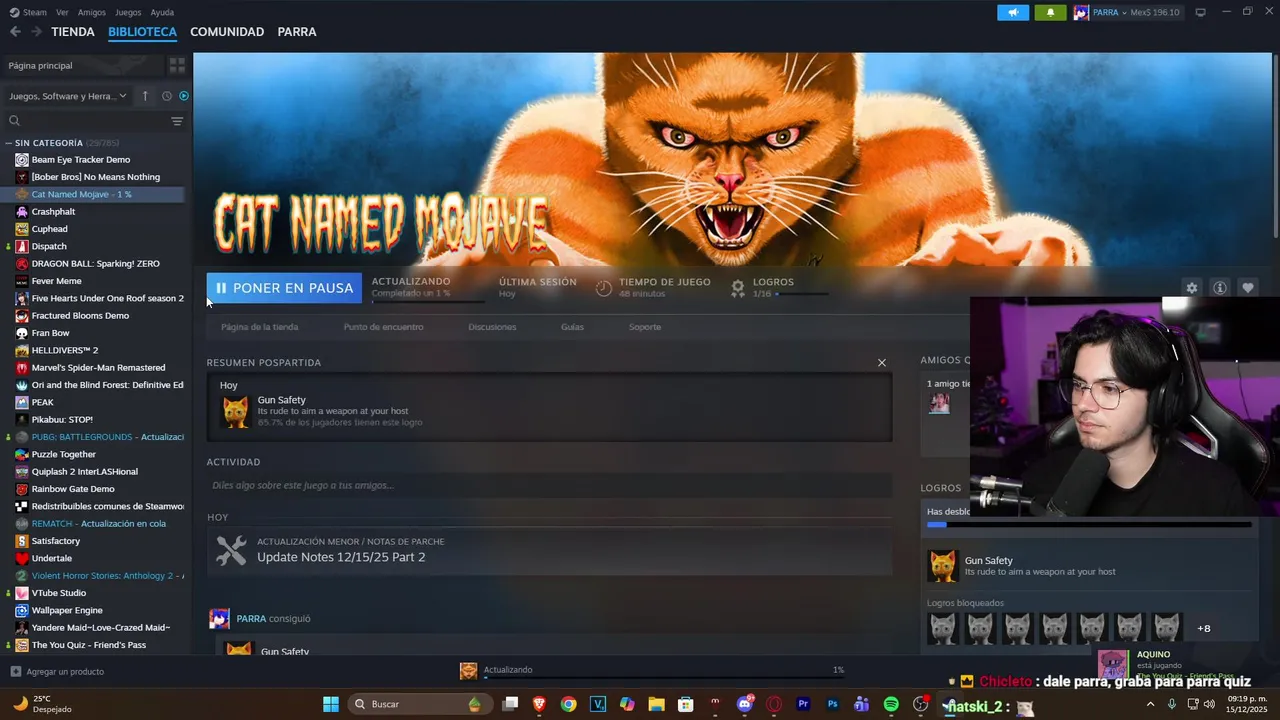Click Agregar un producto button
This screenshot has width=1280, height=720.
tap(57, 672)
